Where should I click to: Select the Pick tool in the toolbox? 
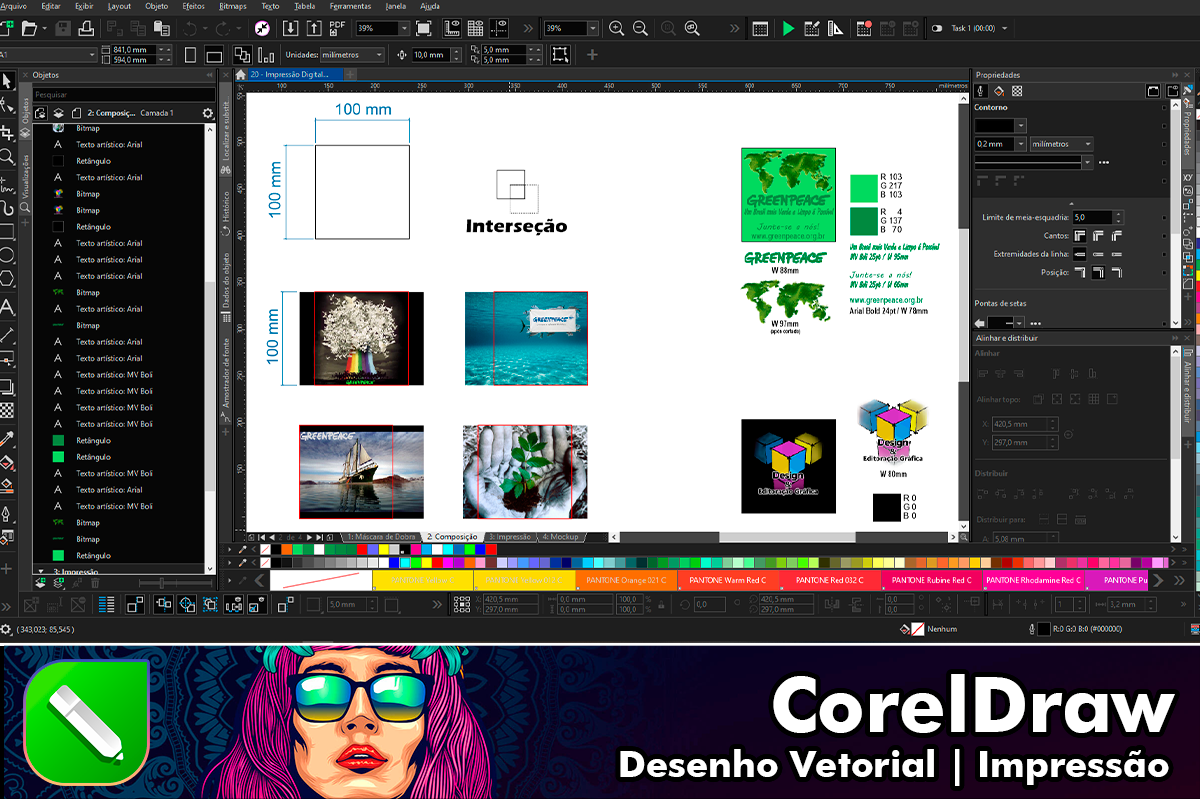click(x=7, y=81)
